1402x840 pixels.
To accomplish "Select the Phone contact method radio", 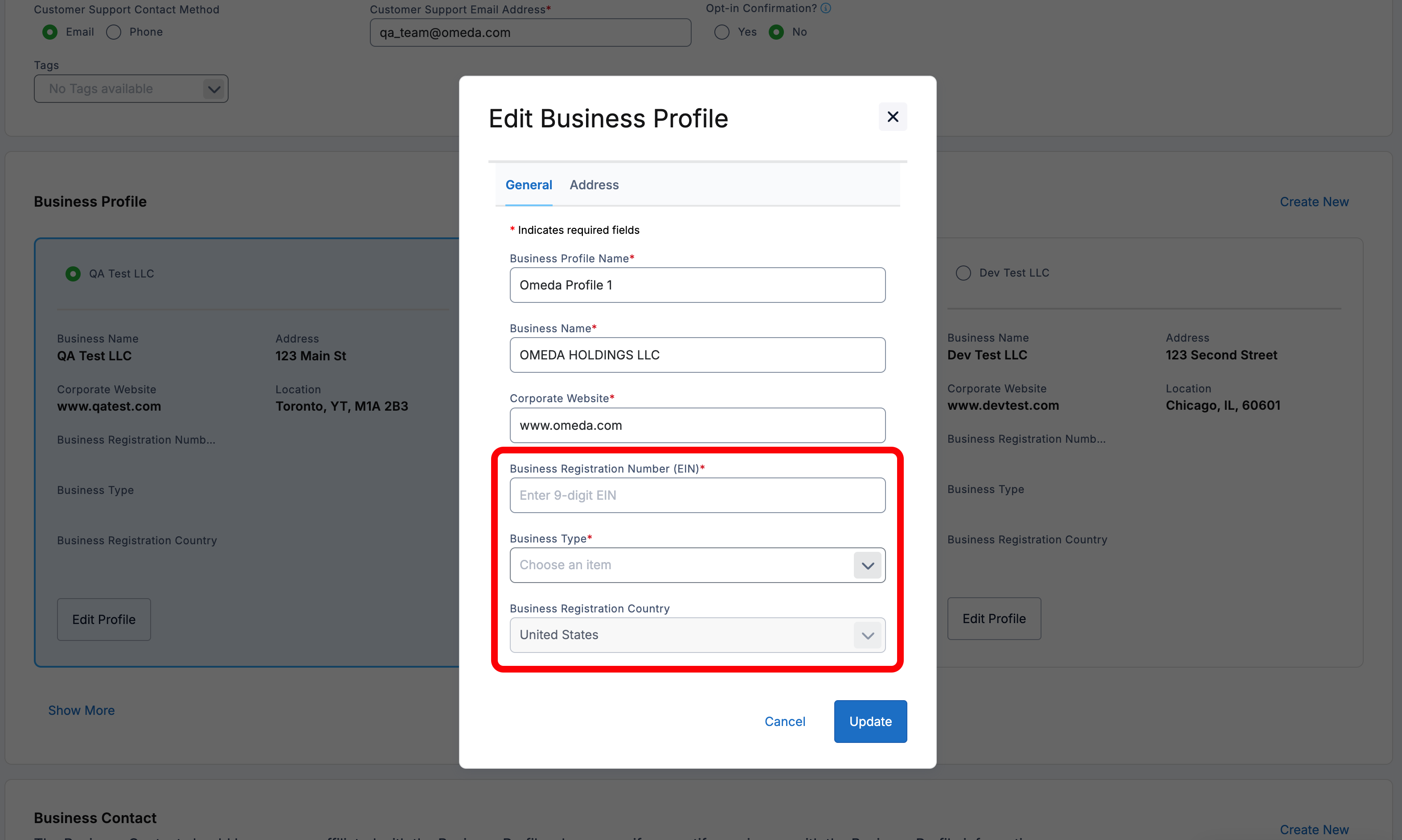I will (114, 32).
